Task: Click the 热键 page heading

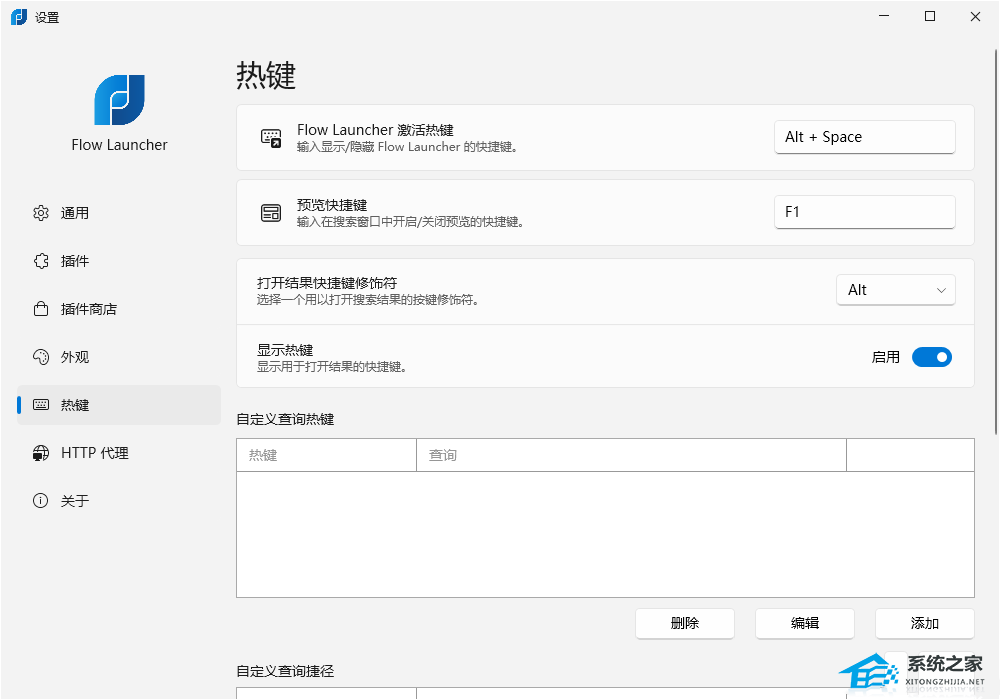Action: pyautogui.click(x=266, y=75)
